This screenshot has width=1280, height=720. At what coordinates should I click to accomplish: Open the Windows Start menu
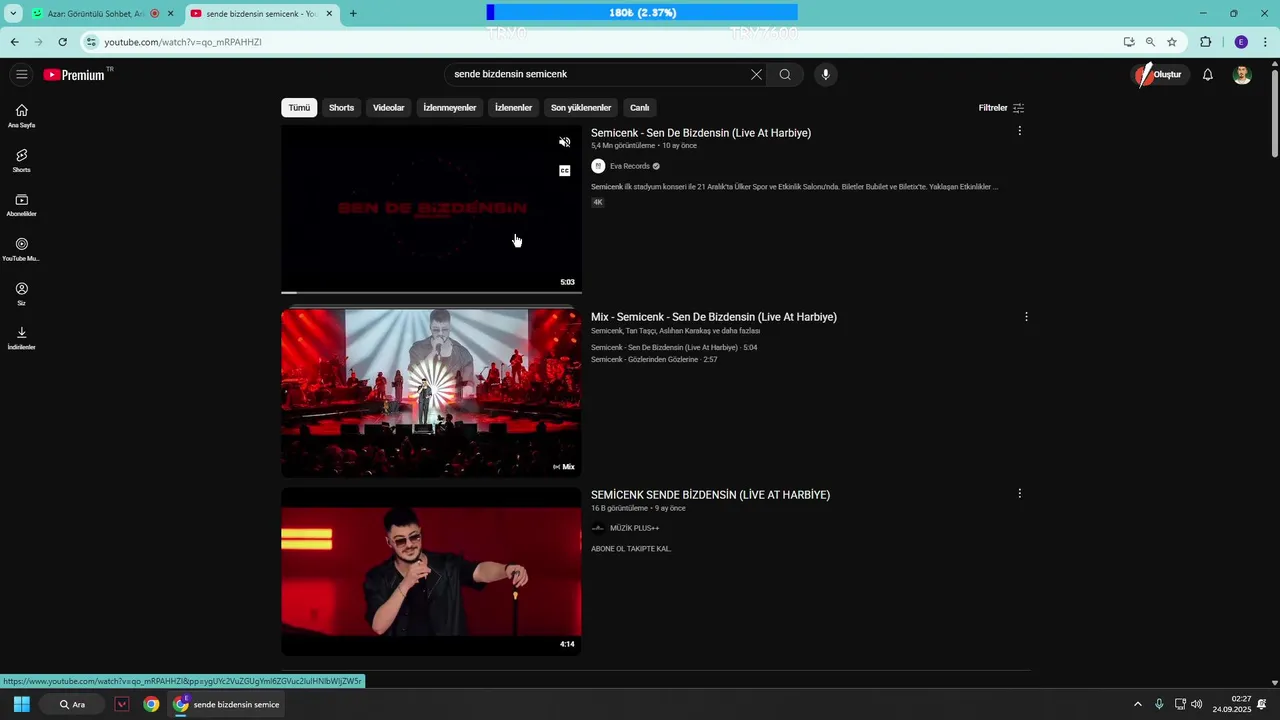(21, 704)
